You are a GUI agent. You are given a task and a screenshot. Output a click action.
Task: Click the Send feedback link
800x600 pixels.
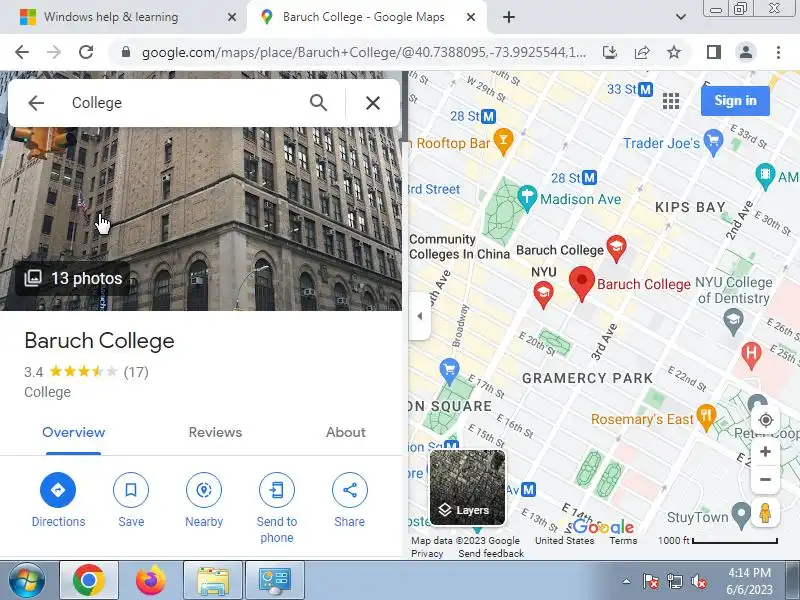[x=491, y=553]
